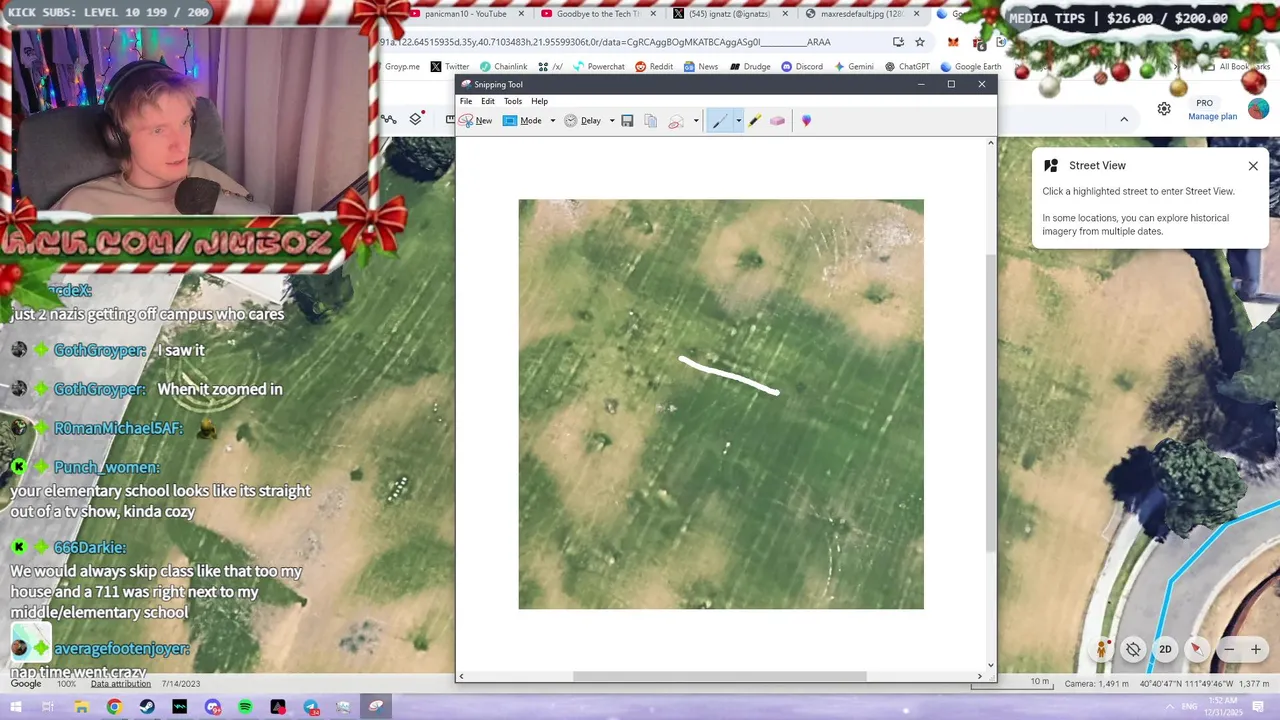This screenshot has width=1280, height=720.
Task: Click the New snip button in Snipping Tool
Action: coord(476,121)
